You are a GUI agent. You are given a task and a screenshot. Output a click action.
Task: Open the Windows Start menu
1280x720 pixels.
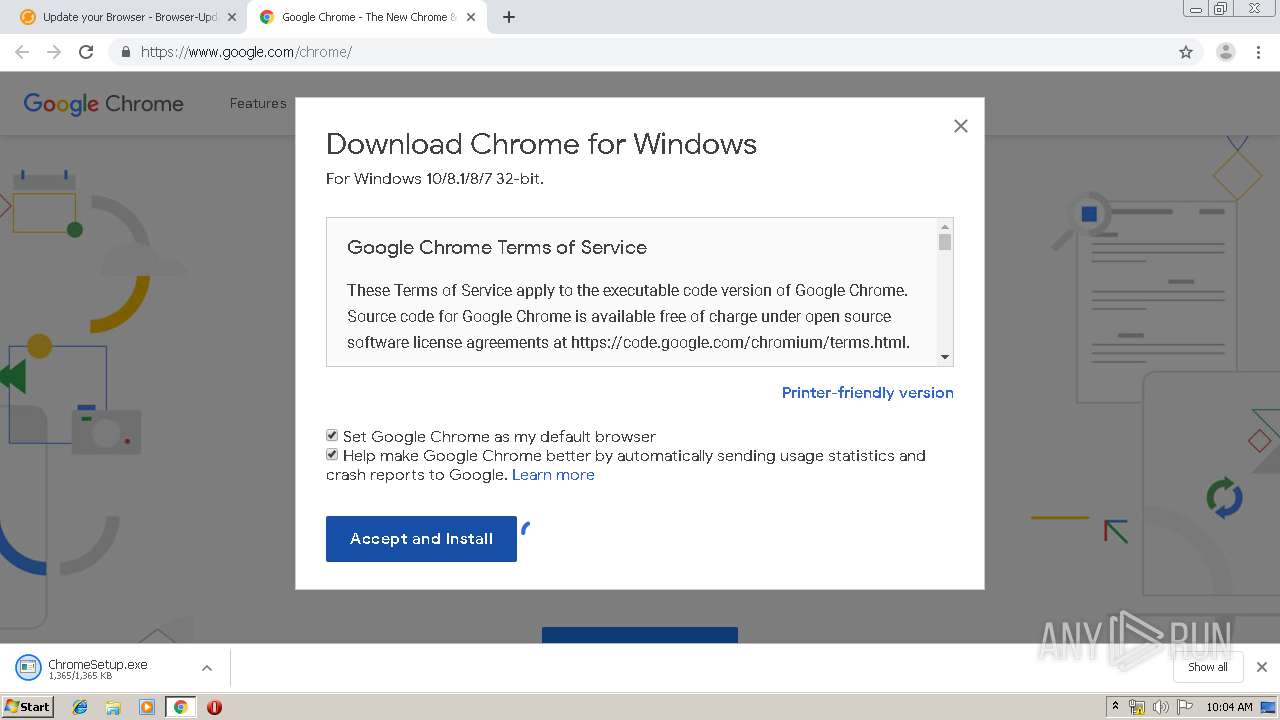(27, 706)
